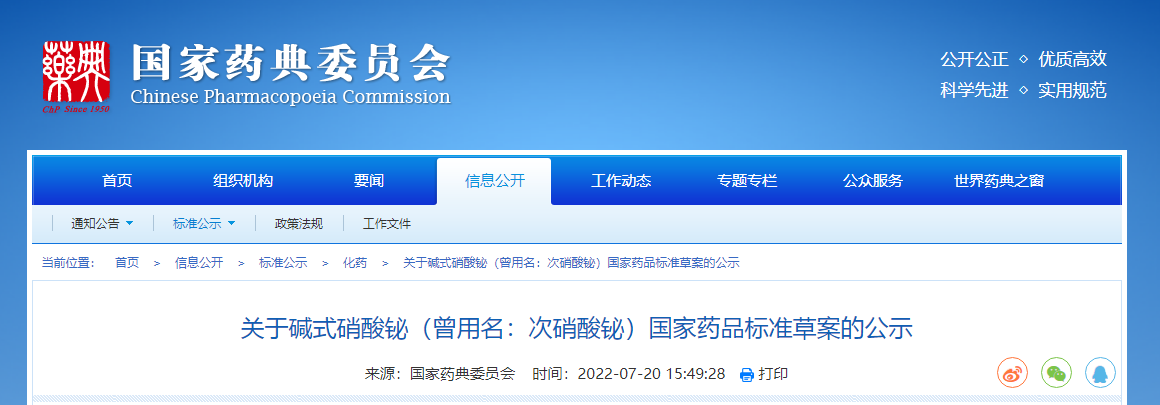Viewport: 1160px width, 405px height.
Task: Click the 当前位置 label
Action: coord(69,263)
